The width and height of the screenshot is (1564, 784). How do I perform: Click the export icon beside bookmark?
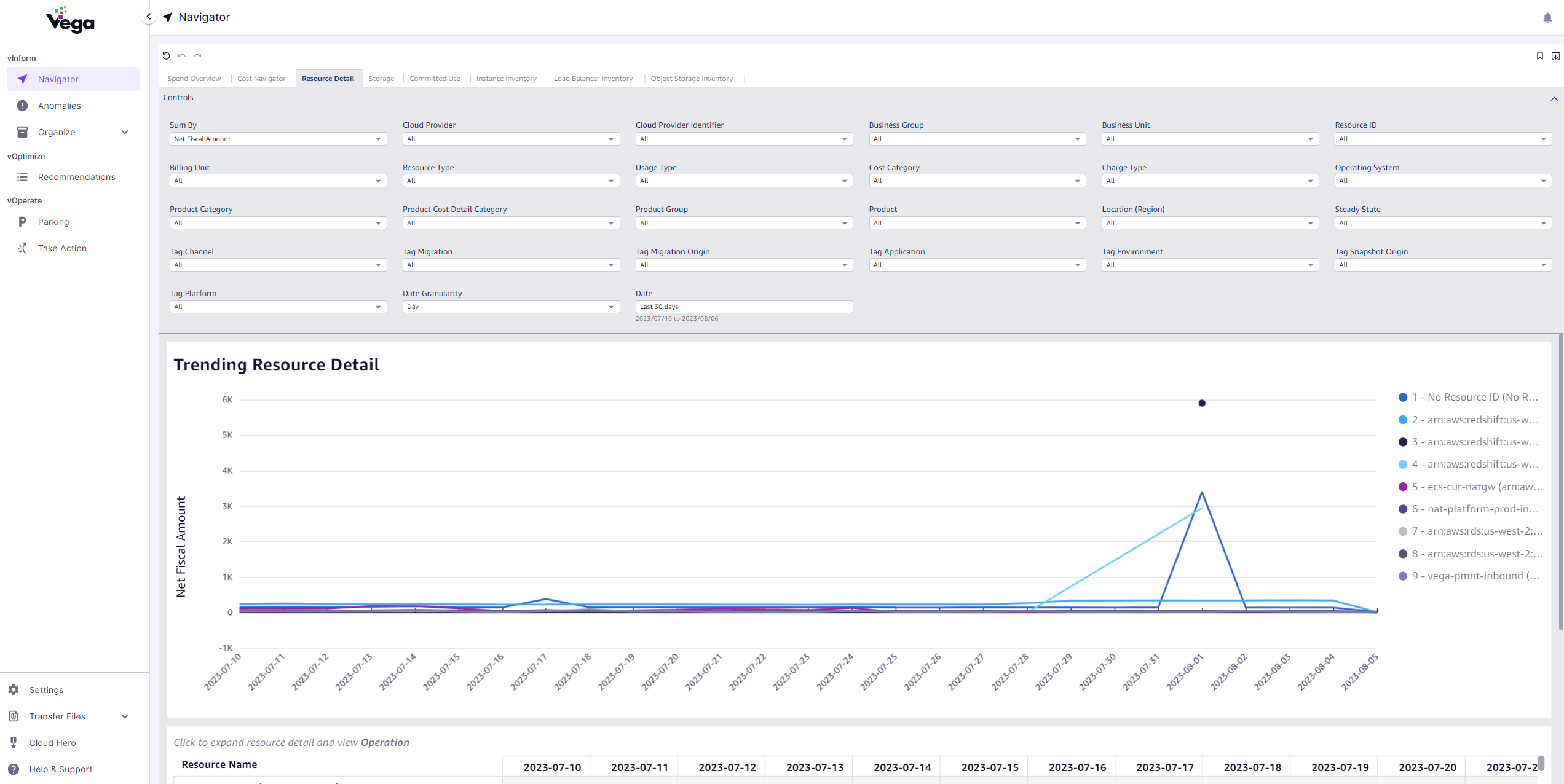coord(1555,56)
